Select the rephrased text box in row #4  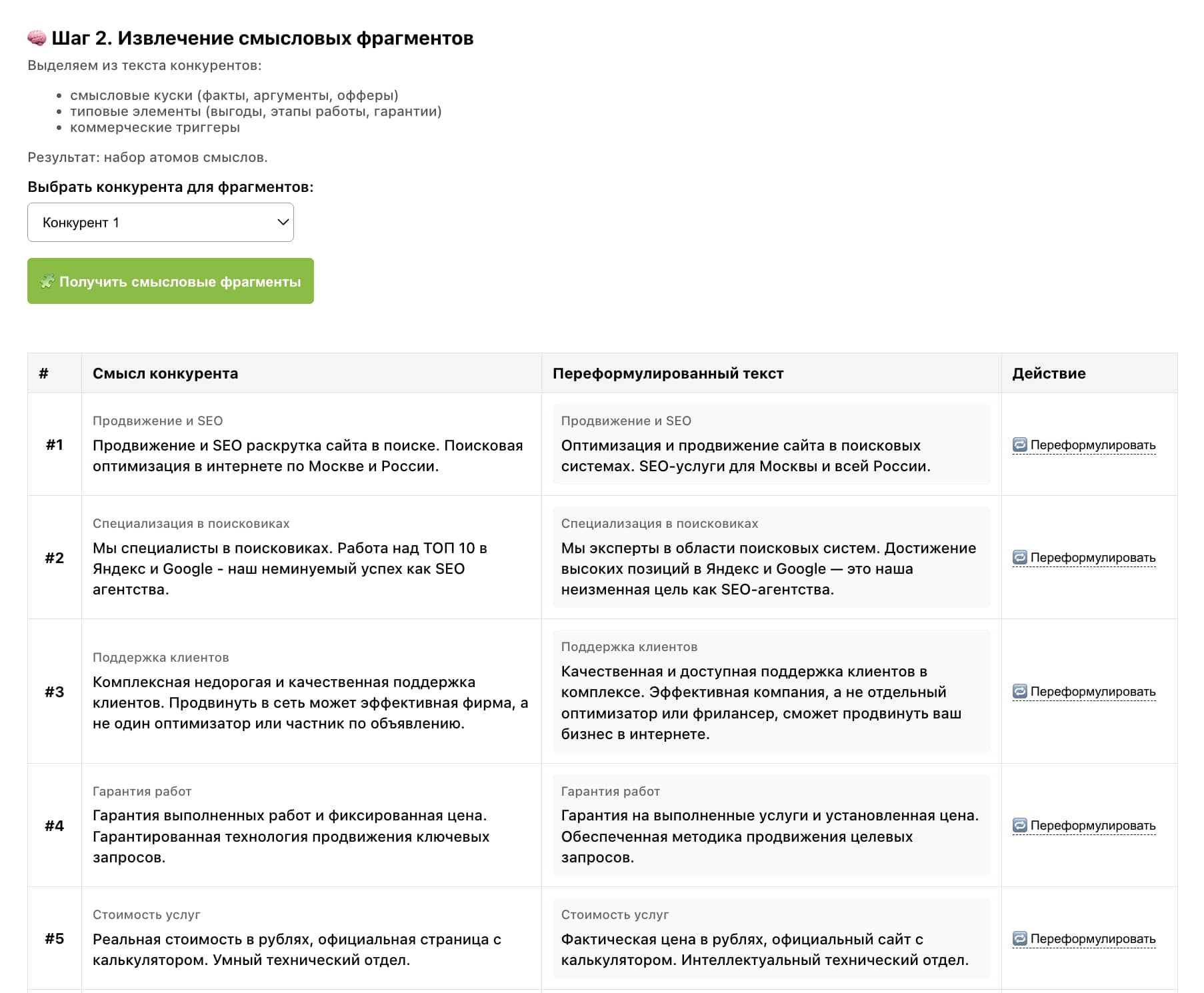point(771,825)
